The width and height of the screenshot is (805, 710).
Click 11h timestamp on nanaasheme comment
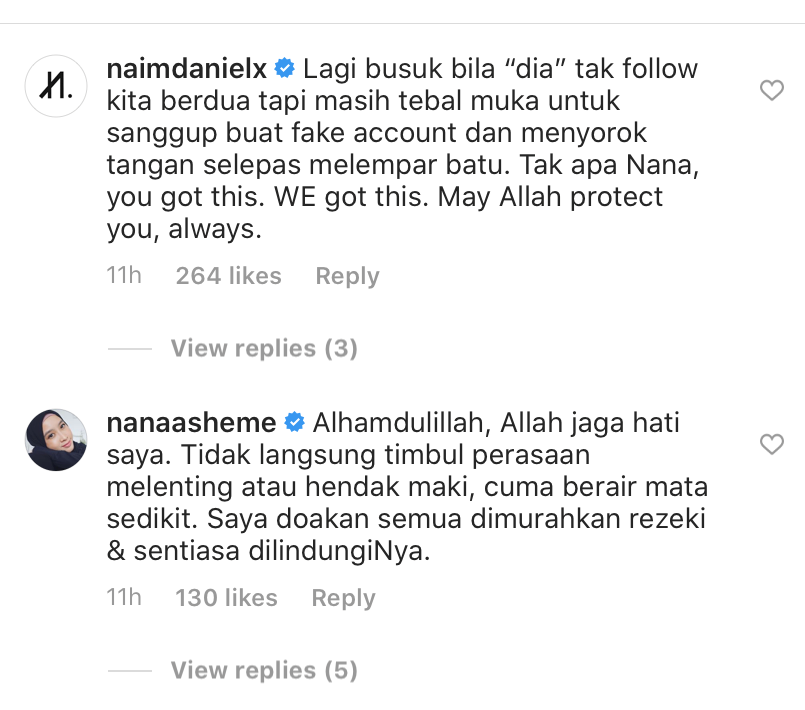click(124, 598)
